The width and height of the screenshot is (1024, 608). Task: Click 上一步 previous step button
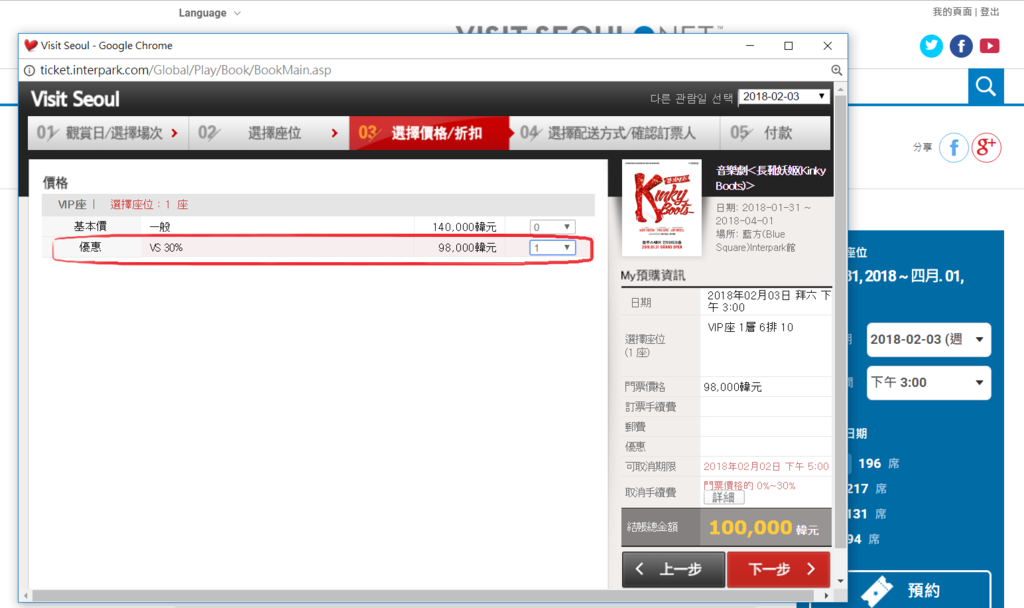[673, 569]
